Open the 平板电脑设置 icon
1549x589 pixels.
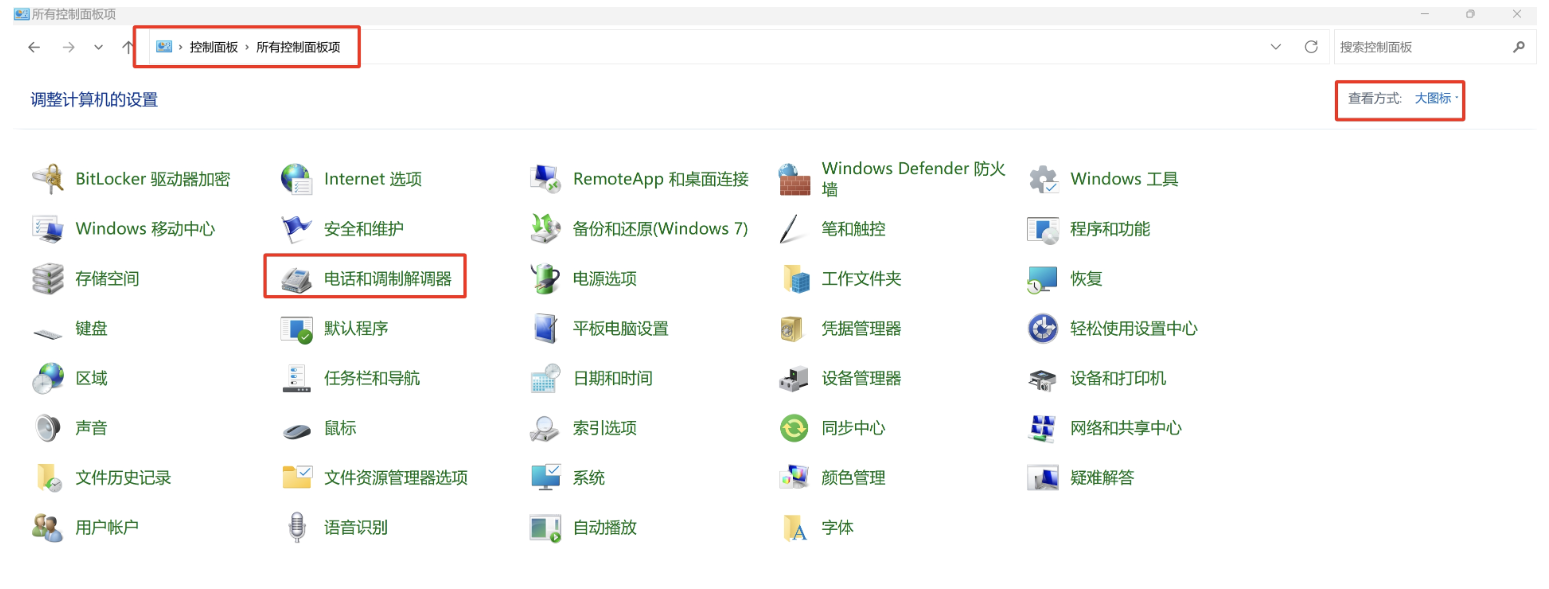point(545,329)
